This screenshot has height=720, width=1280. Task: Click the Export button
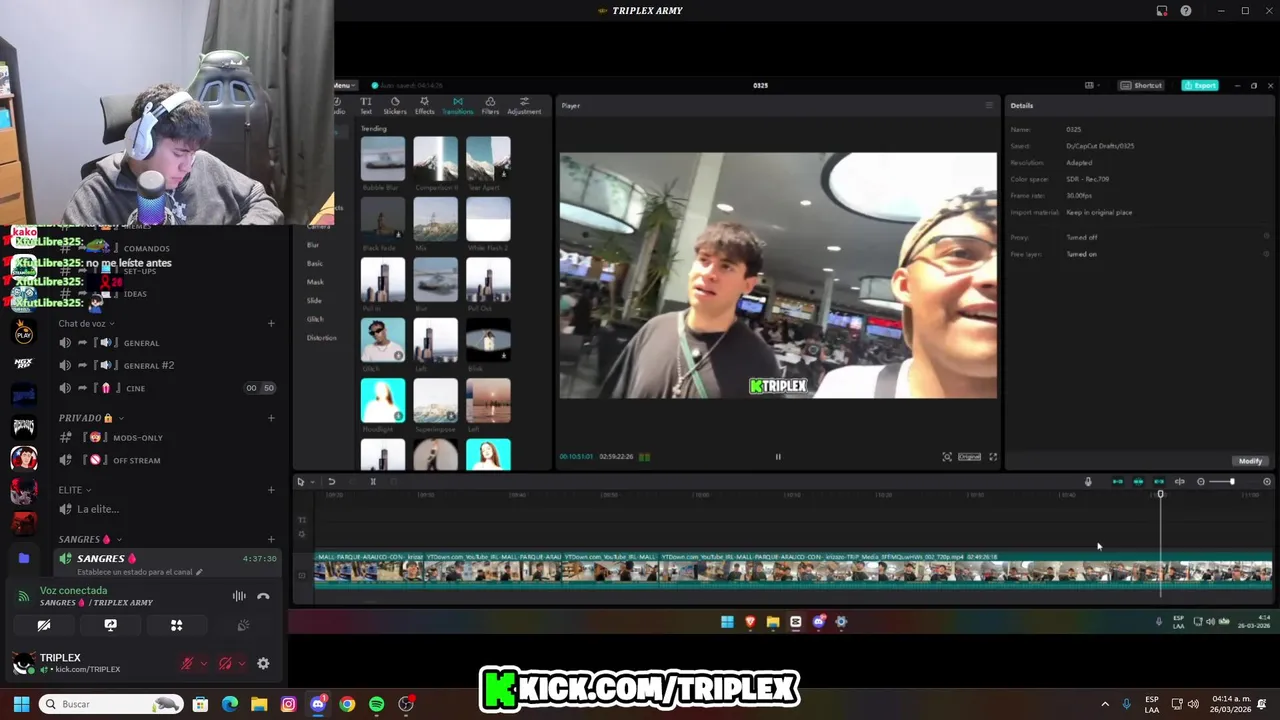click(x=1200, y=85)
